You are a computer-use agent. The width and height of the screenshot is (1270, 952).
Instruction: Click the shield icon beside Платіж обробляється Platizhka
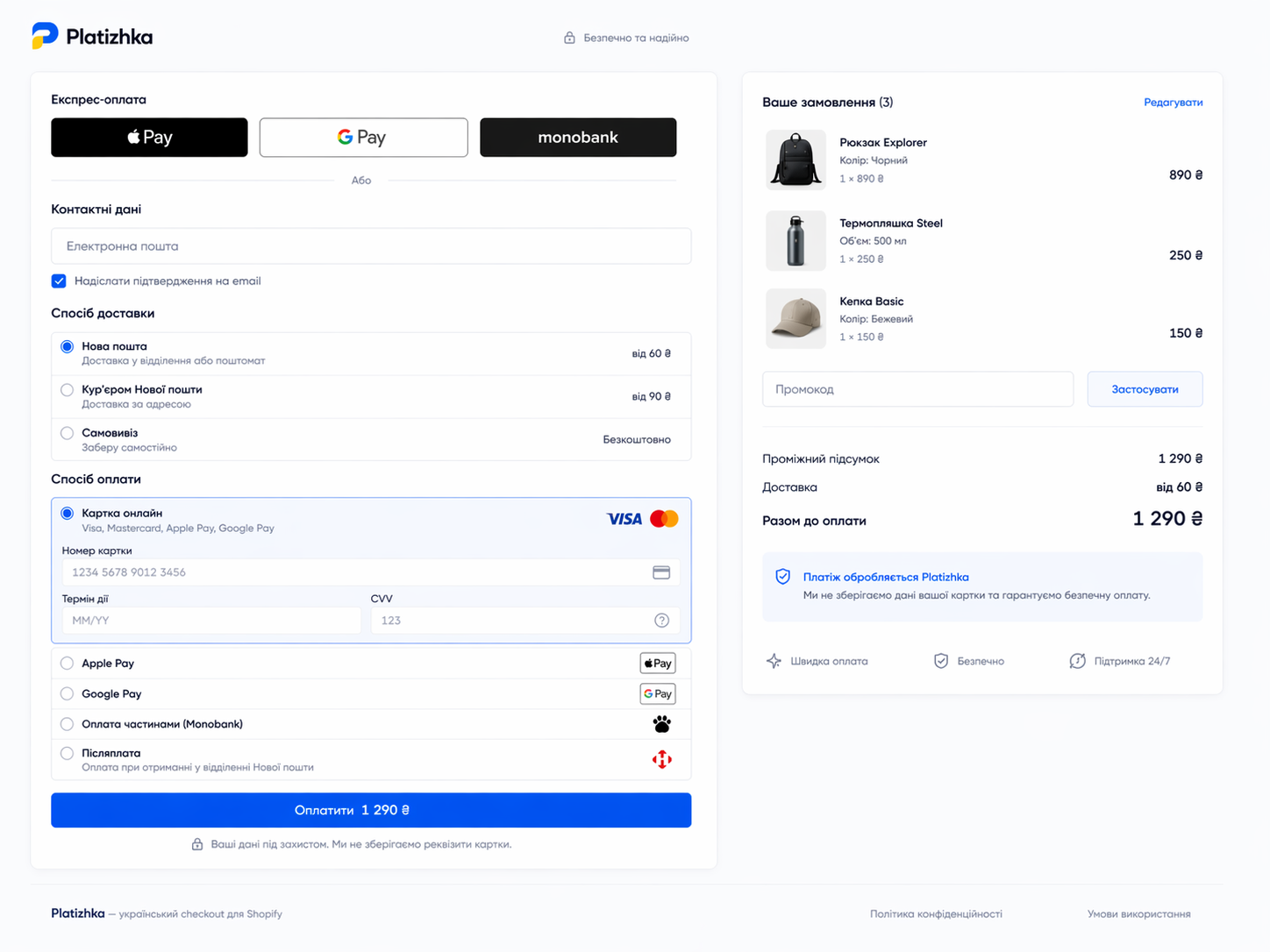coord(782,577)
